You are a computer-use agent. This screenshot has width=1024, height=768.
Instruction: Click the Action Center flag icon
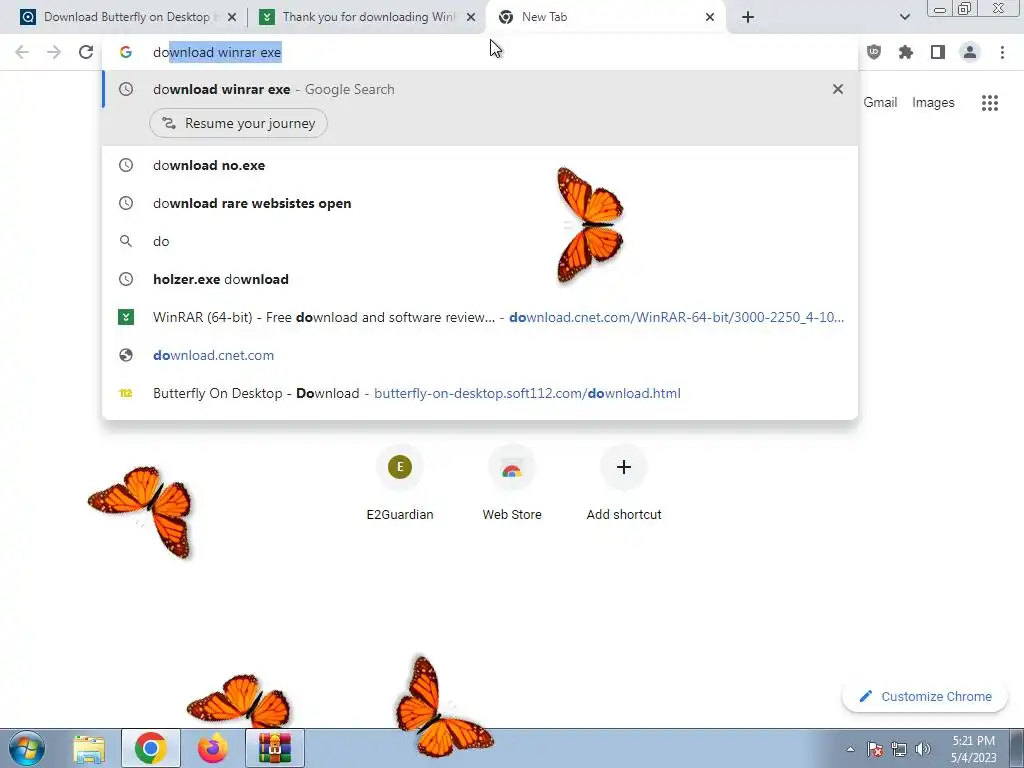point(875,749)
